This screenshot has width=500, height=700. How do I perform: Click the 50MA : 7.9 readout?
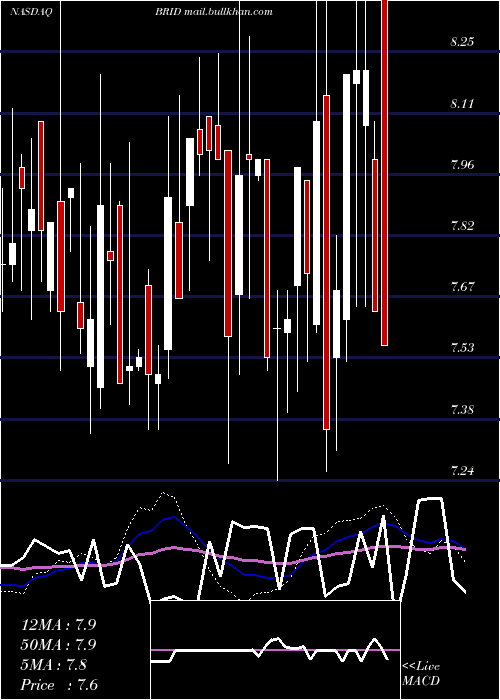[58, 645]
